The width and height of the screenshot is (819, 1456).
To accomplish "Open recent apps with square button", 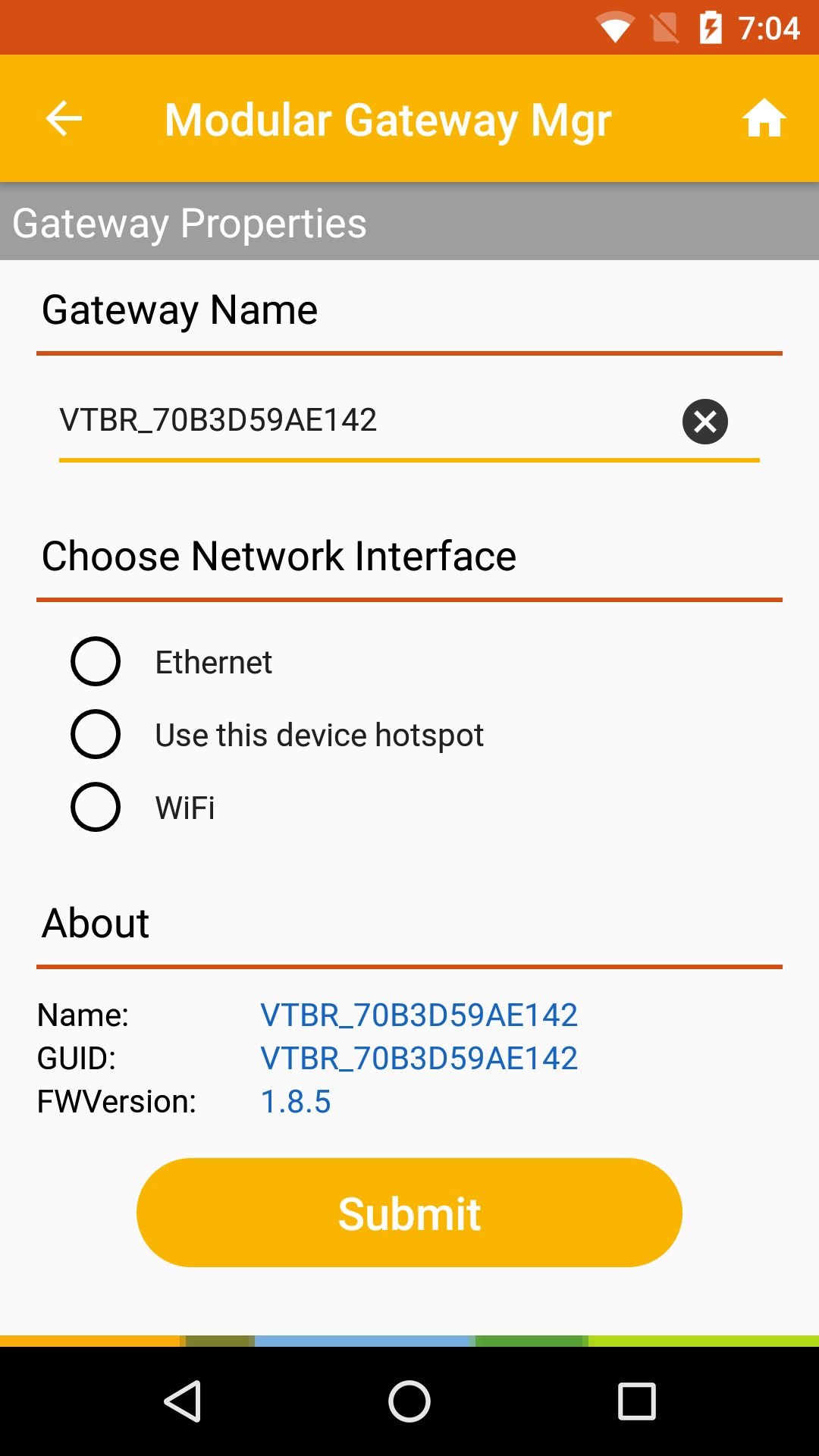I will [x=636, y=1401].
